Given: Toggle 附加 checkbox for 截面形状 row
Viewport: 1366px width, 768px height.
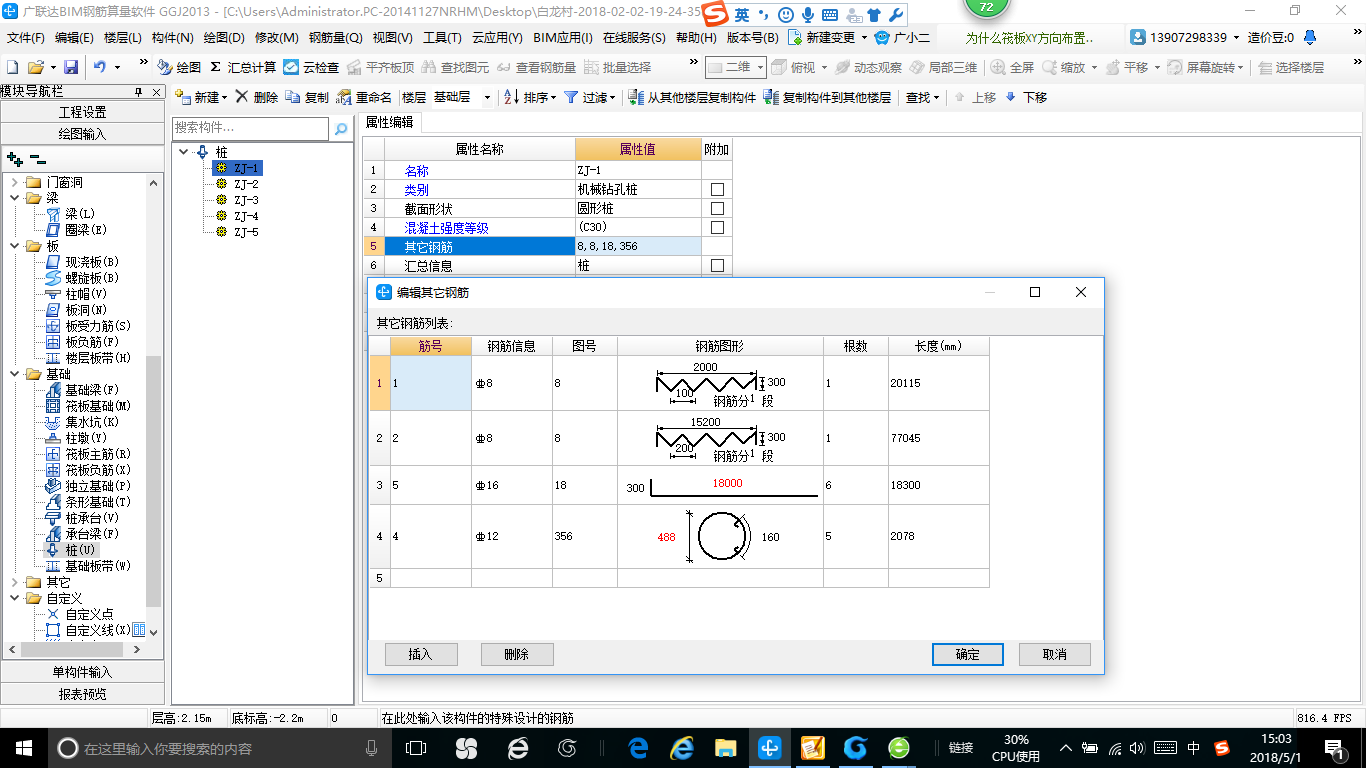Looking at the screenshot, I should [717, 208].
